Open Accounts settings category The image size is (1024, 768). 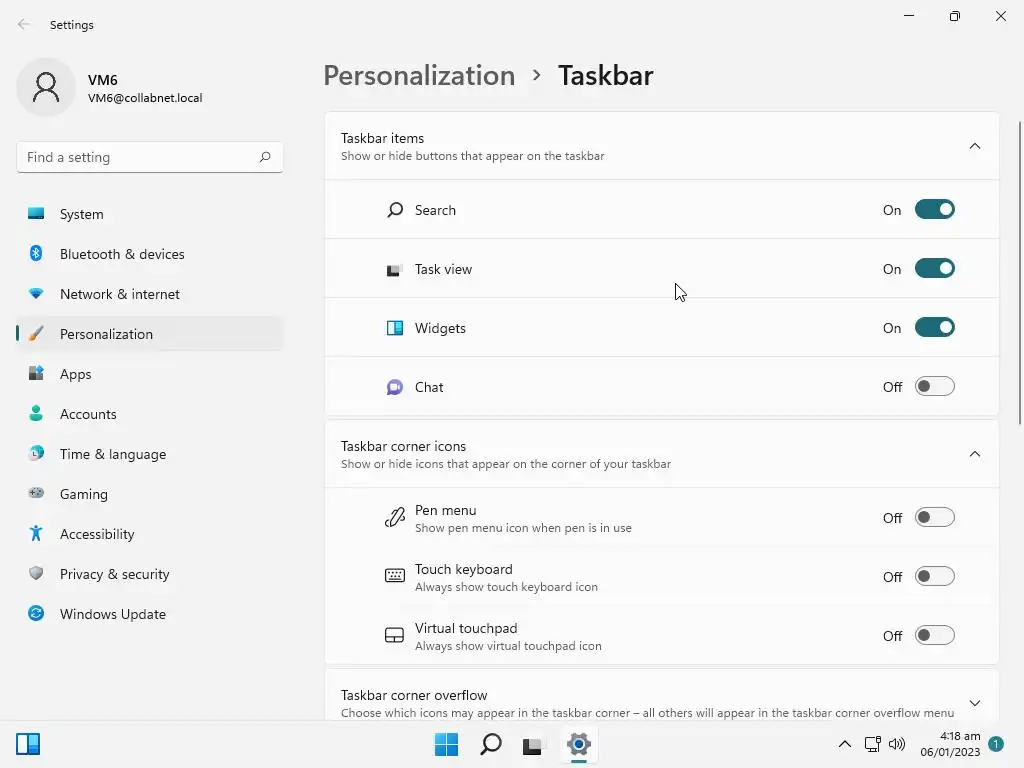(x=150, y=414)
